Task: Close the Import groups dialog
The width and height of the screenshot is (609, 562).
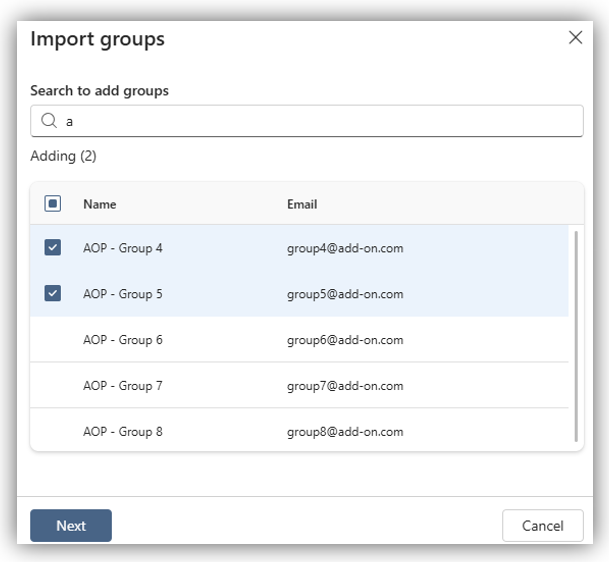Action: (575, 38)
